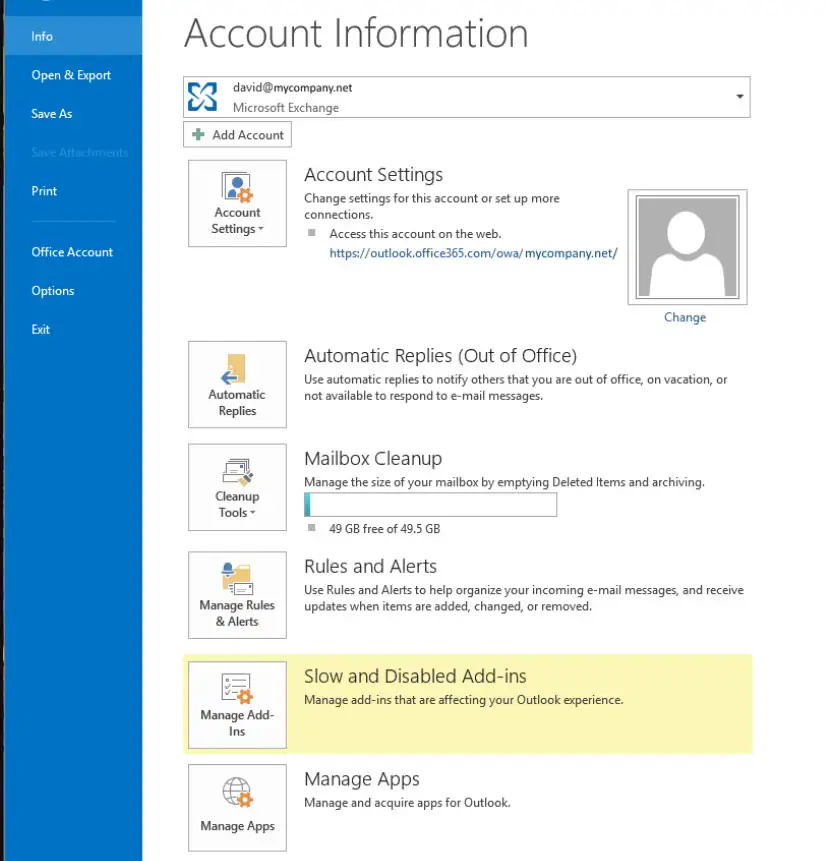Click the Automatic Replies (Out of Office) heading

(440, 356)
